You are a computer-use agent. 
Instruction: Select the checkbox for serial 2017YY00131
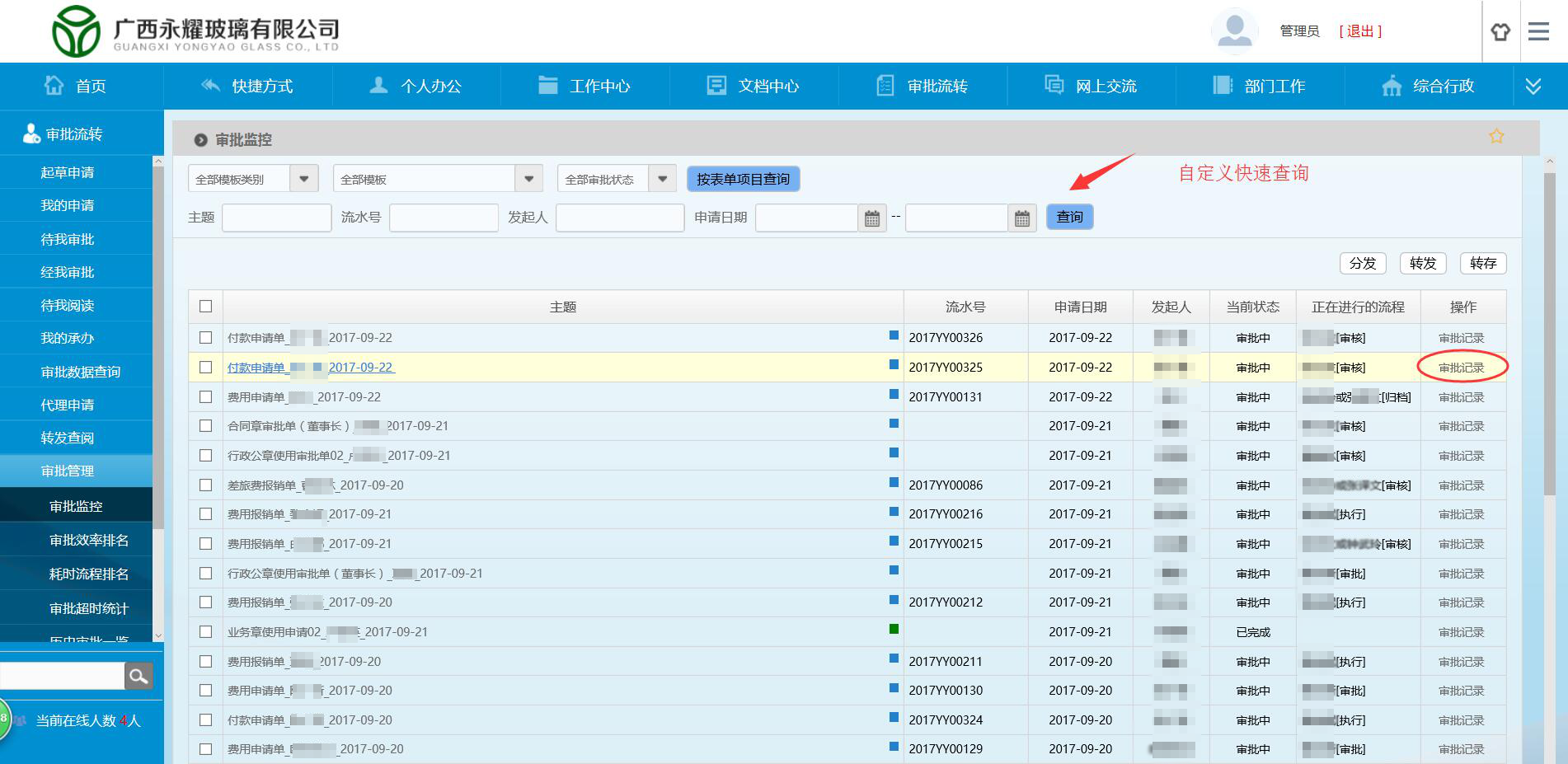tap(206, 397)
